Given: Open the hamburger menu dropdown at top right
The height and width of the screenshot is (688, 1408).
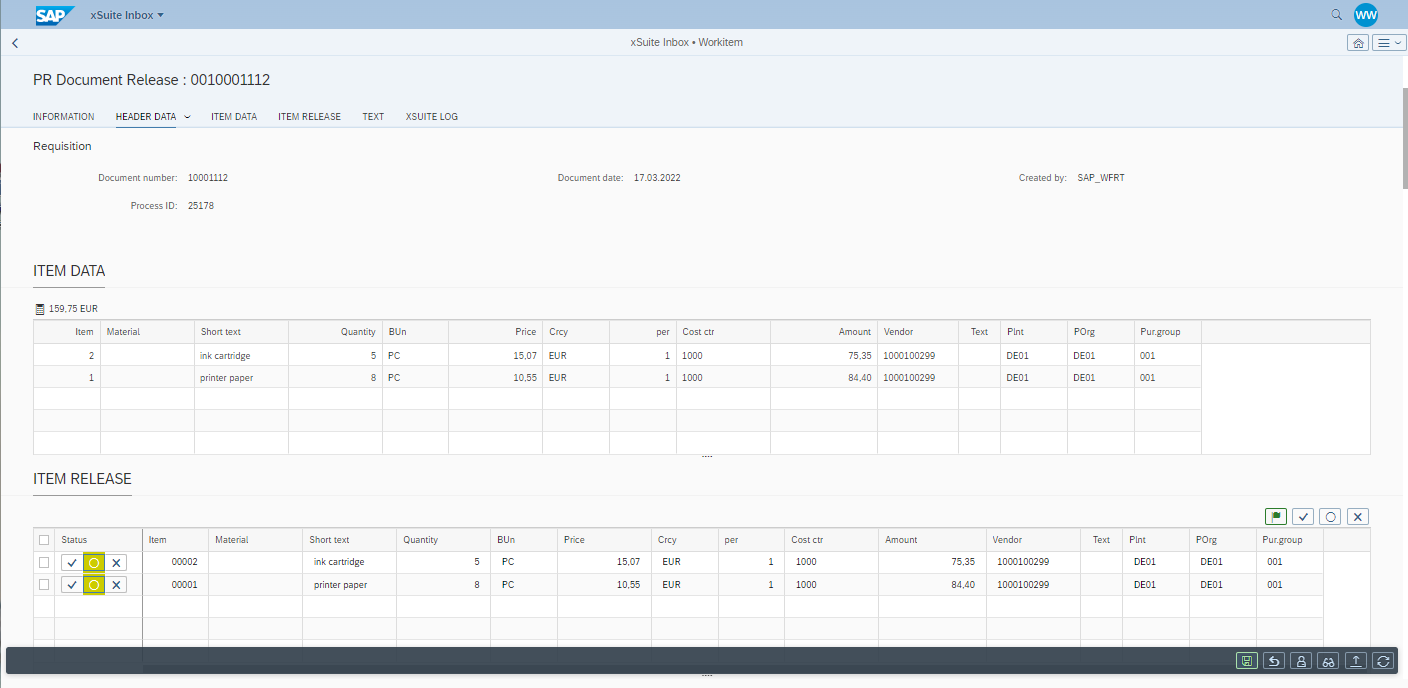Looking at the screenshot, I should click(1389, 43).
